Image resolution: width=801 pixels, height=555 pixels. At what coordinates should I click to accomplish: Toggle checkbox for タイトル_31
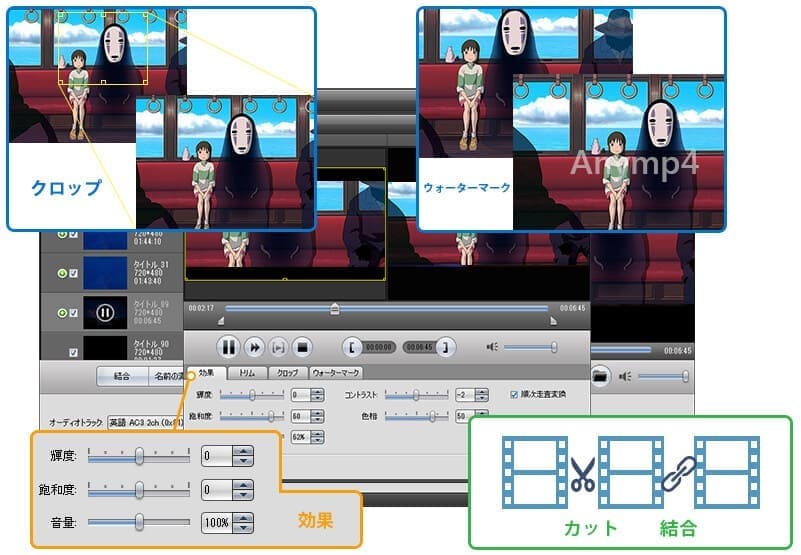coord(74,273)
